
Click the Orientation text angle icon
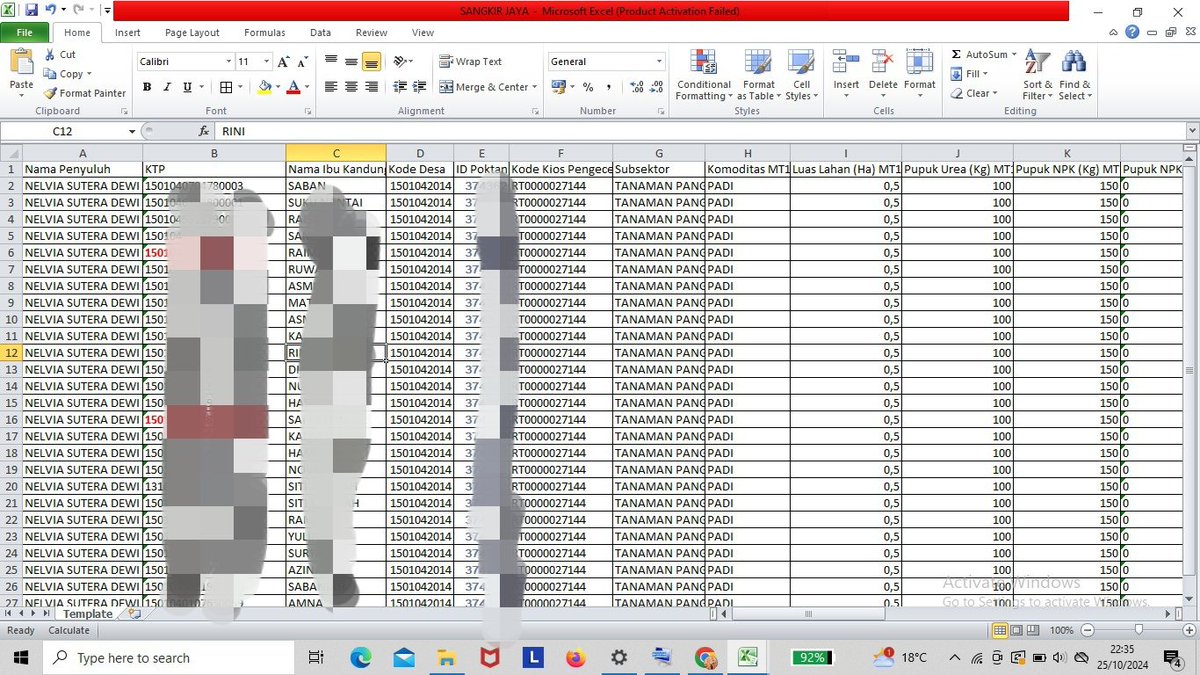[x=402, y=61]
